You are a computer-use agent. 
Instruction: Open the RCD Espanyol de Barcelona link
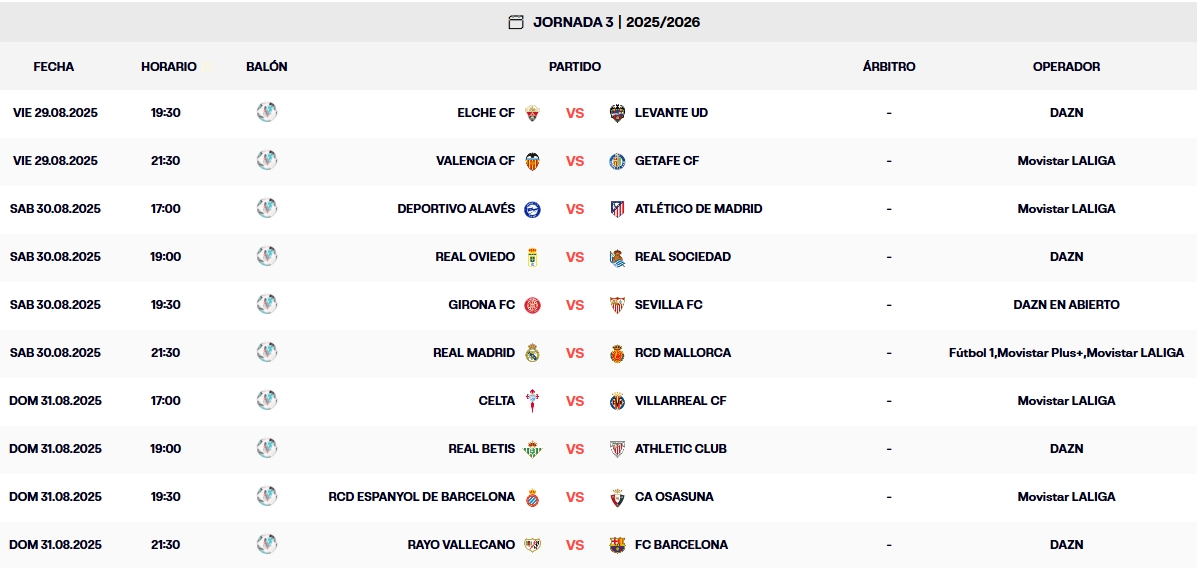421,497
